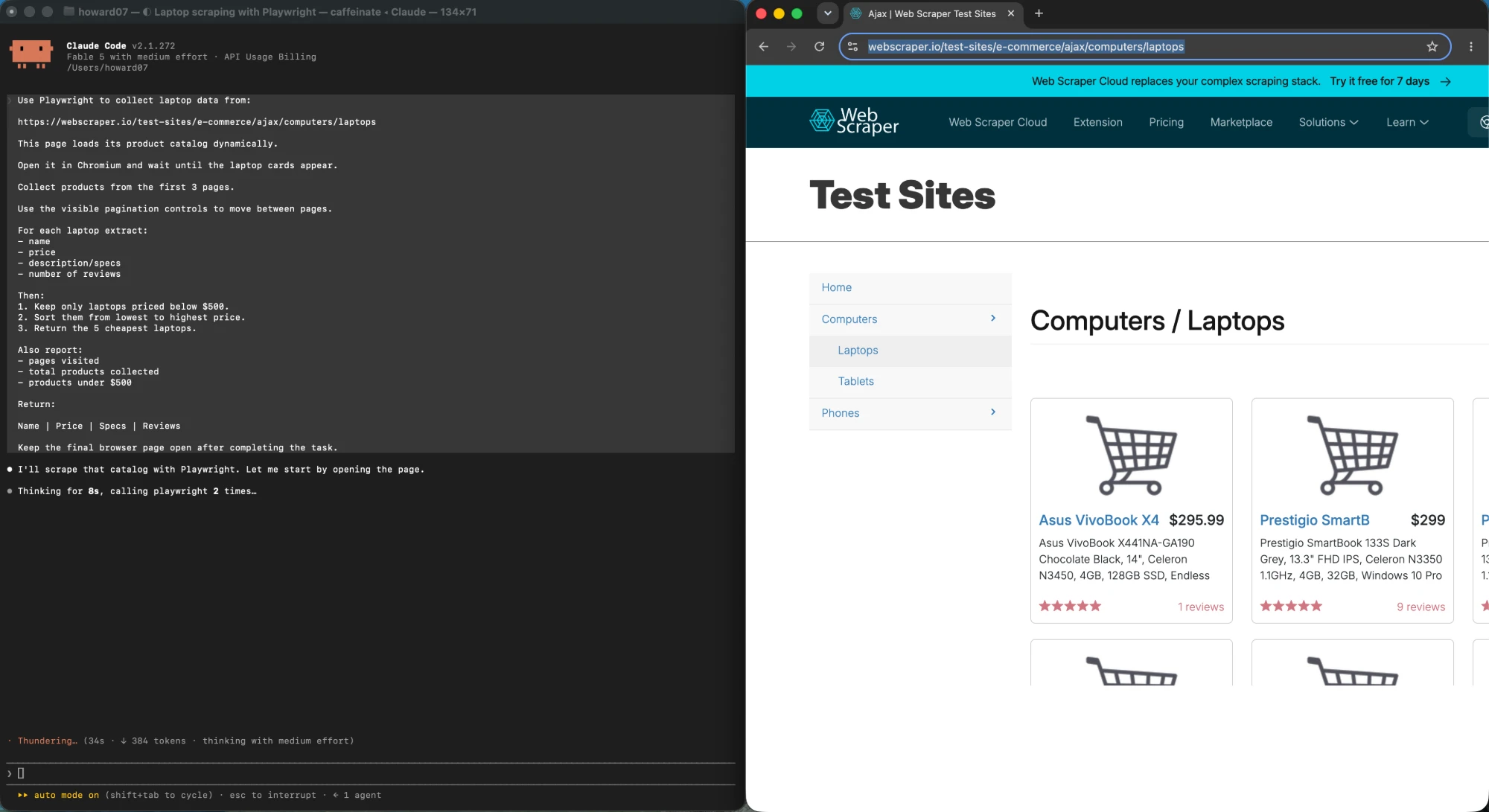Image resolution: width=1489 pixels, height=812 pixels.
Task: Open the Asus VivoBook X4 product link
Action: point(1099,520)
